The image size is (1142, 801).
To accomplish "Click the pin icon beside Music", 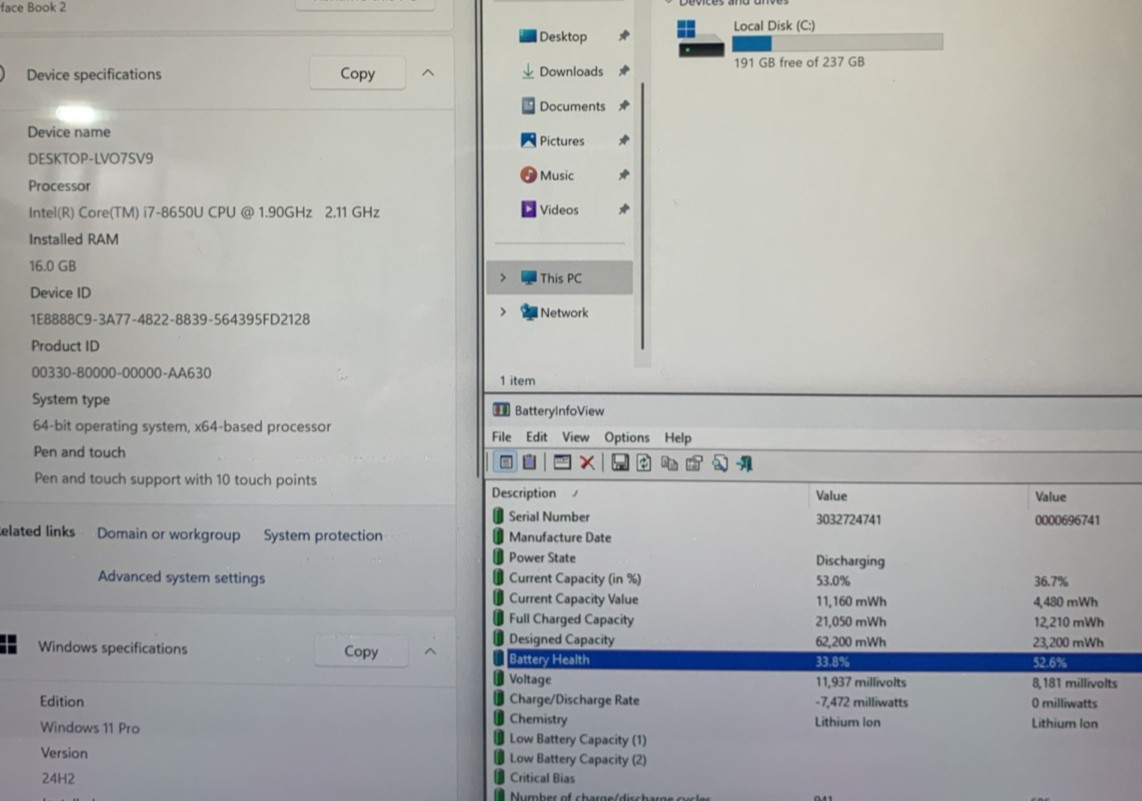I will [623, 175].
